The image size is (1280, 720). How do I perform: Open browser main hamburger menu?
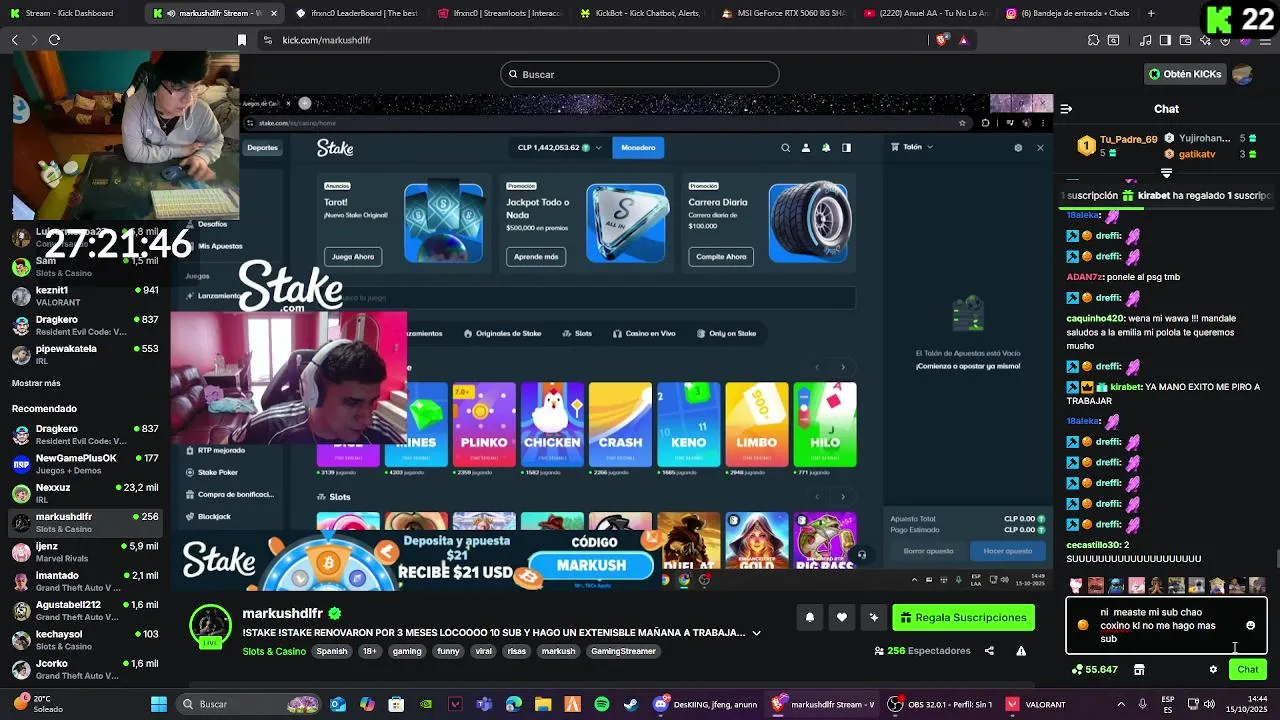(1267, 40)
